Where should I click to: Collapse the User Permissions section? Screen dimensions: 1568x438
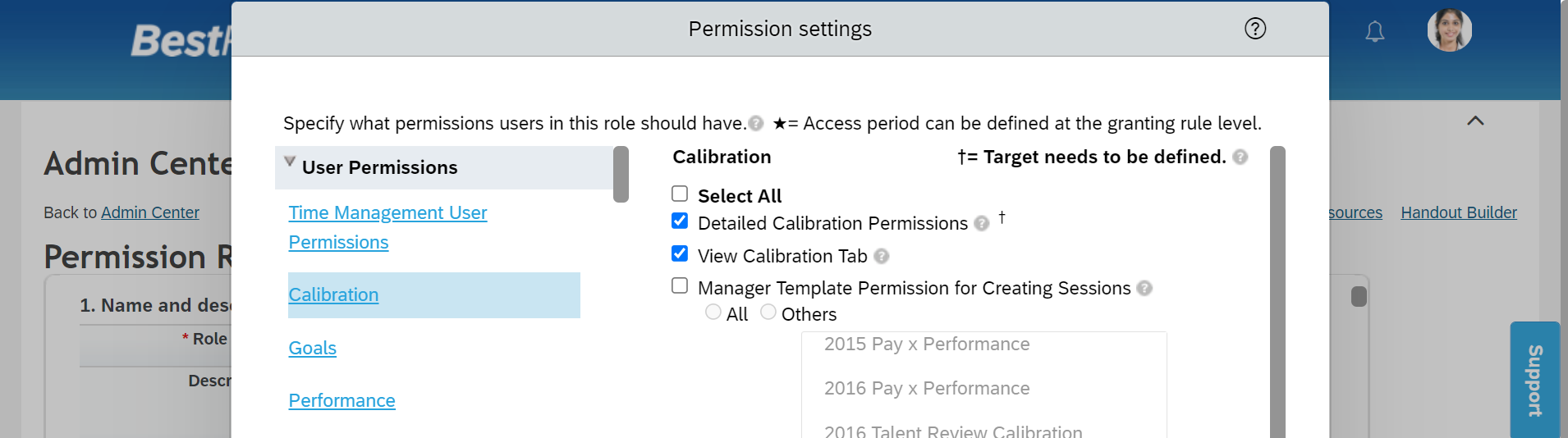pos(290,162)
